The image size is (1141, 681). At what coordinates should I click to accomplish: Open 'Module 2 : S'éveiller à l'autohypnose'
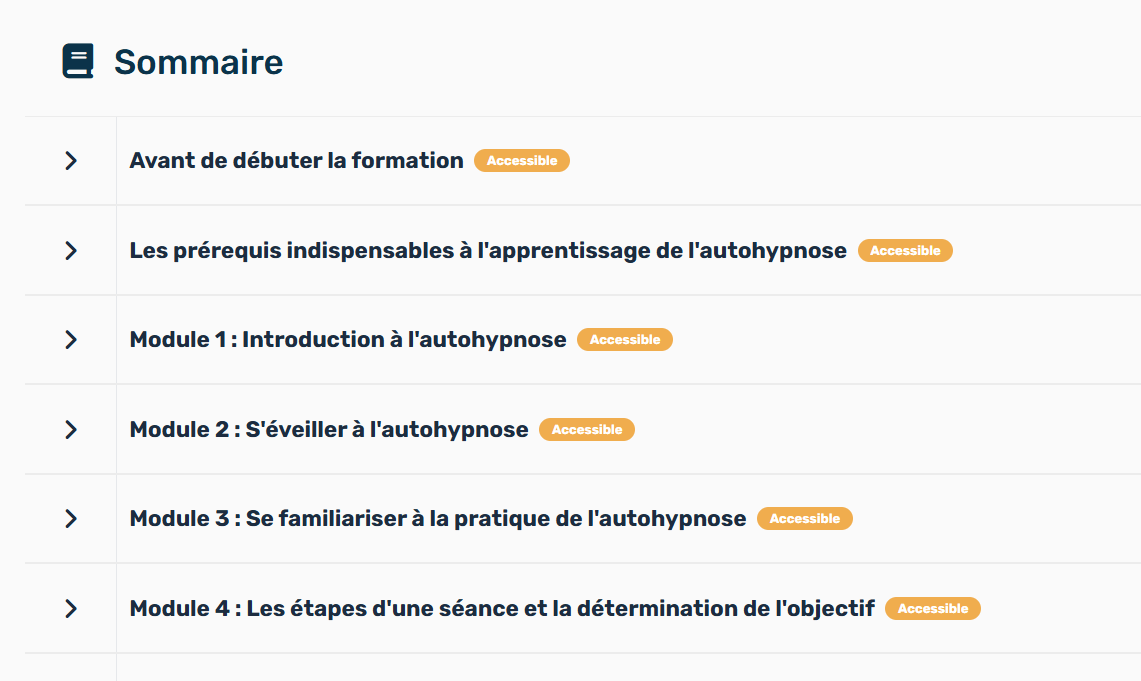[328, 429]
